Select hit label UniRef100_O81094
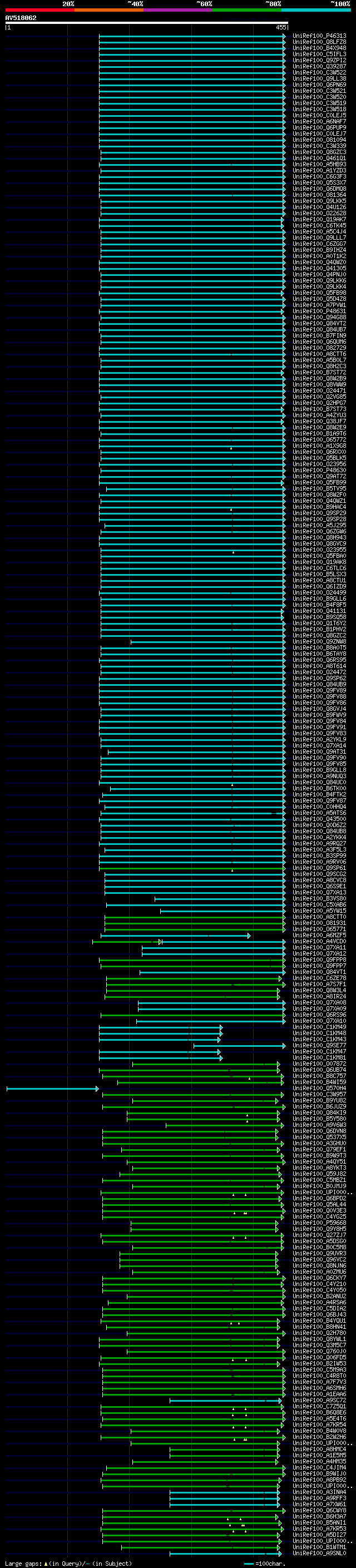Image resolution: width=356 pixels, height=1568 pixels. [x=319, y=140]
